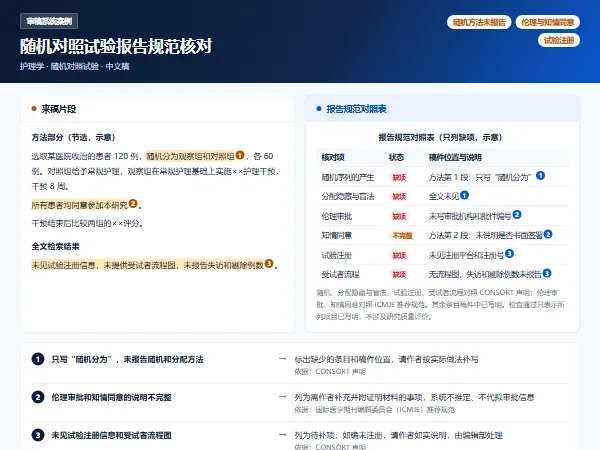Click blue marker 1 in 随机序列的产生 row
600x450 pixels.
pos(540,176)
